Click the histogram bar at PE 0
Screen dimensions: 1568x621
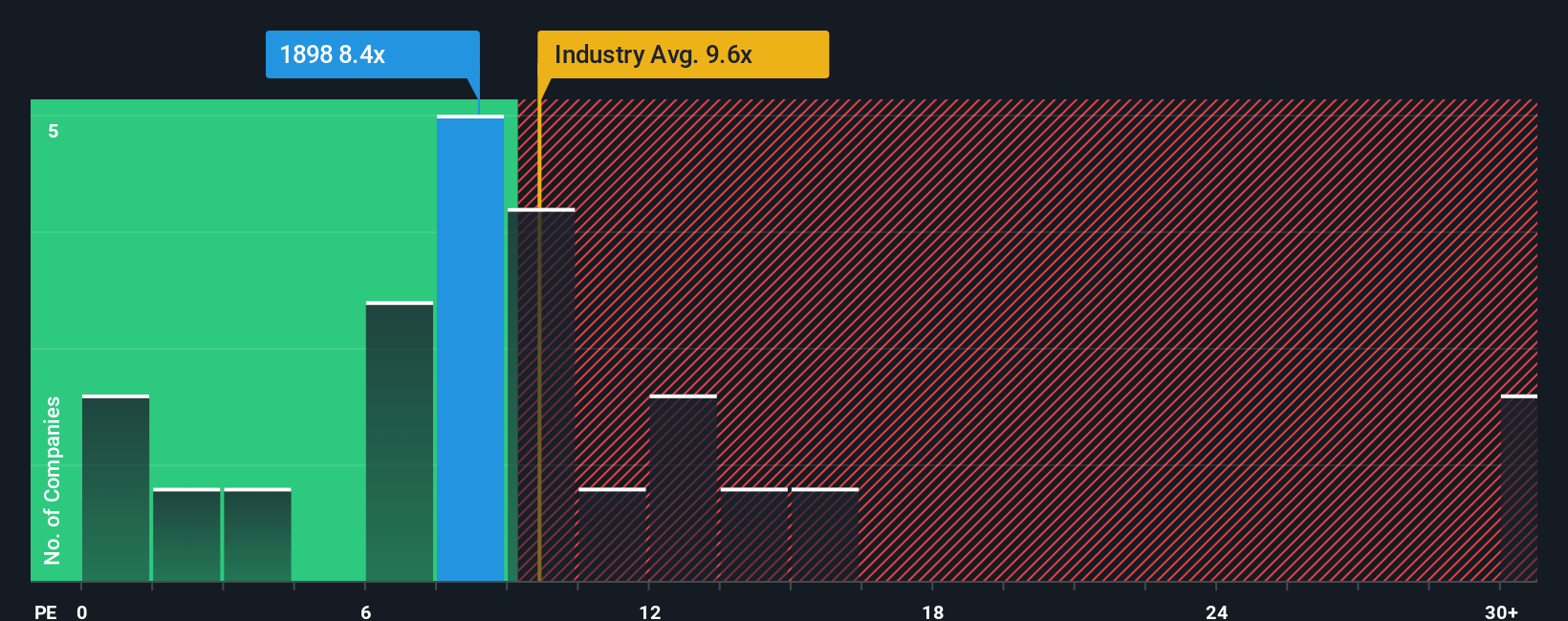pyautogui.click(x=116, y=487)
